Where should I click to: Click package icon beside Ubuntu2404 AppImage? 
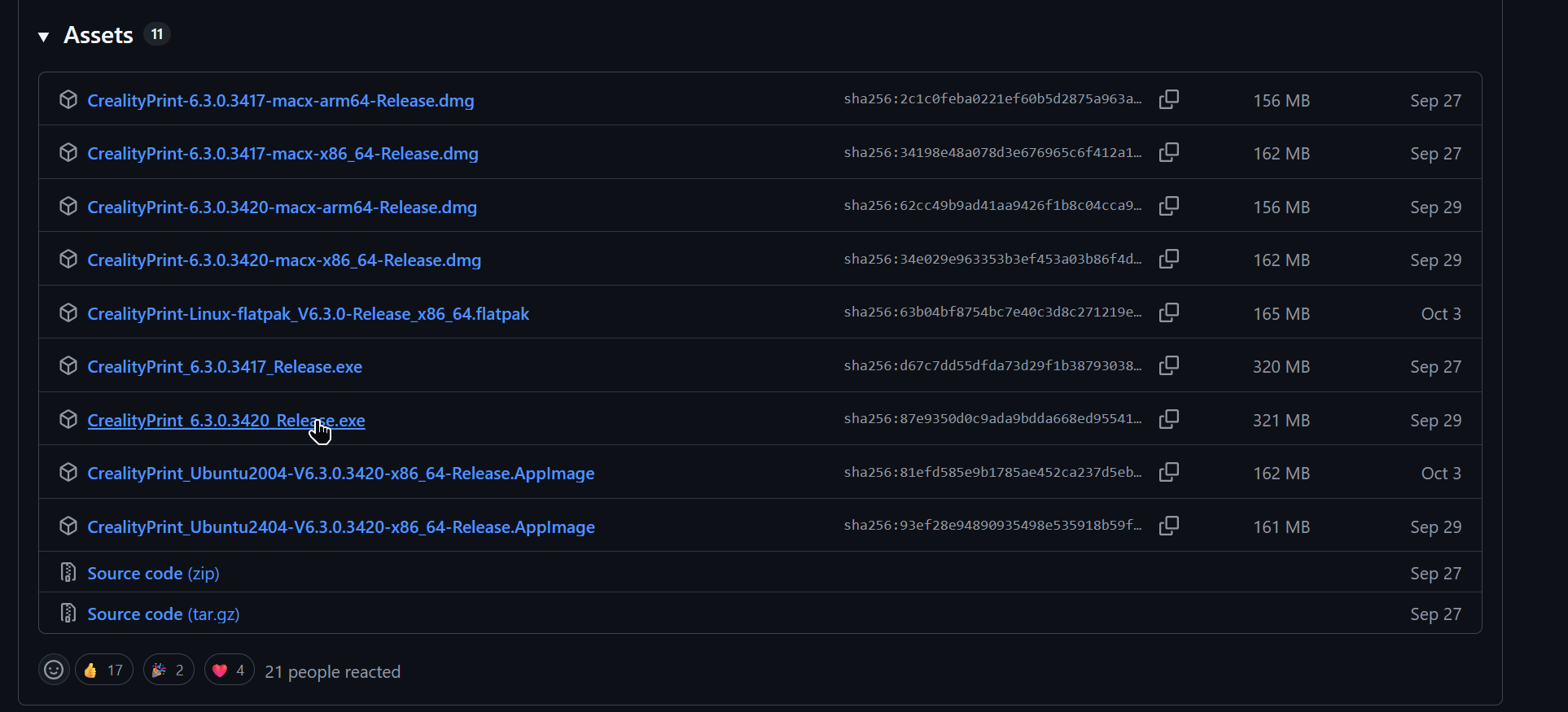point(68,526)
